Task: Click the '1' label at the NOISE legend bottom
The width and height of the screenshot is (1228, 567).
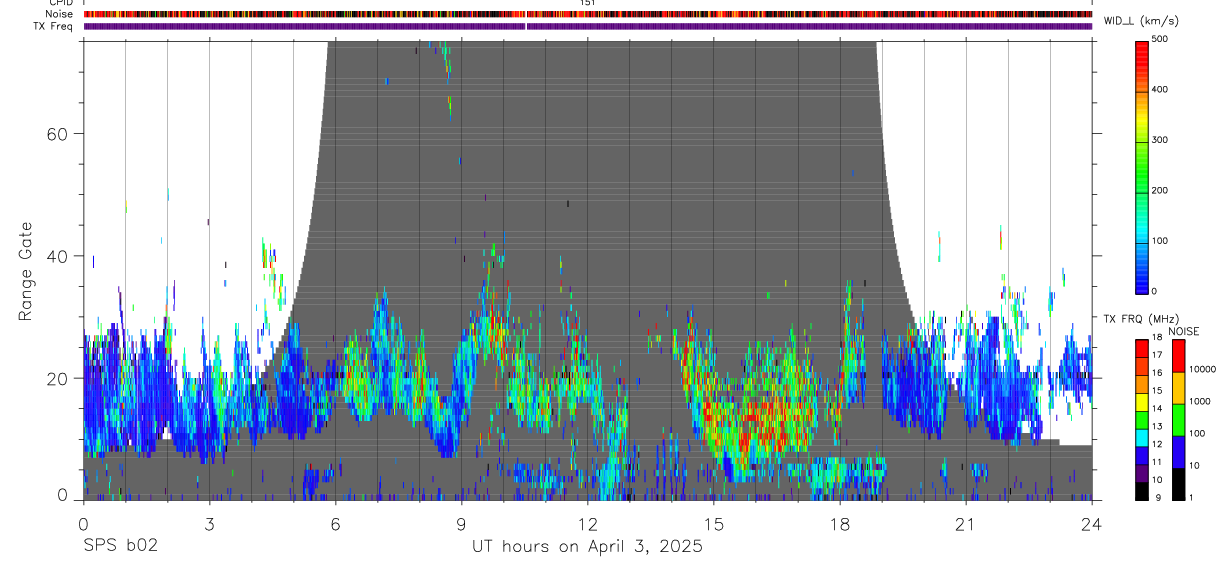Action: click(x=1193, y=497)
